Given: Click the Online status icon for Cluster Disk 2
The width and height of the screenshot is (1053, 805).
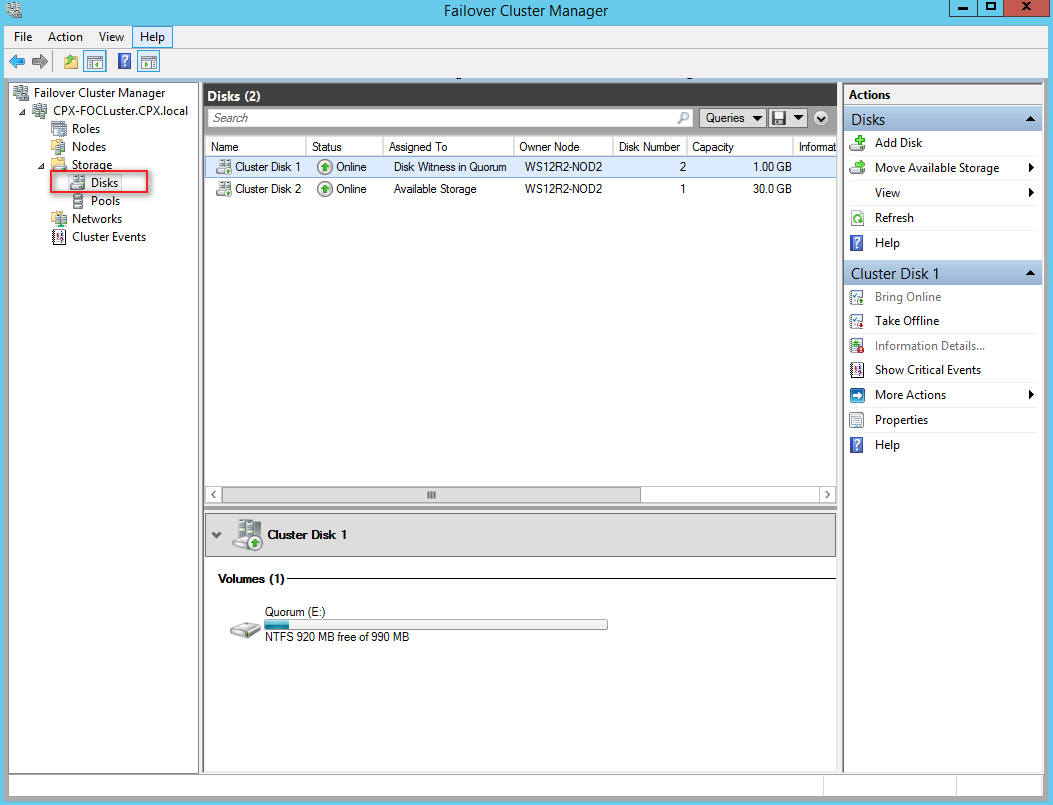Looking at the screenshot, I should 325,189.
